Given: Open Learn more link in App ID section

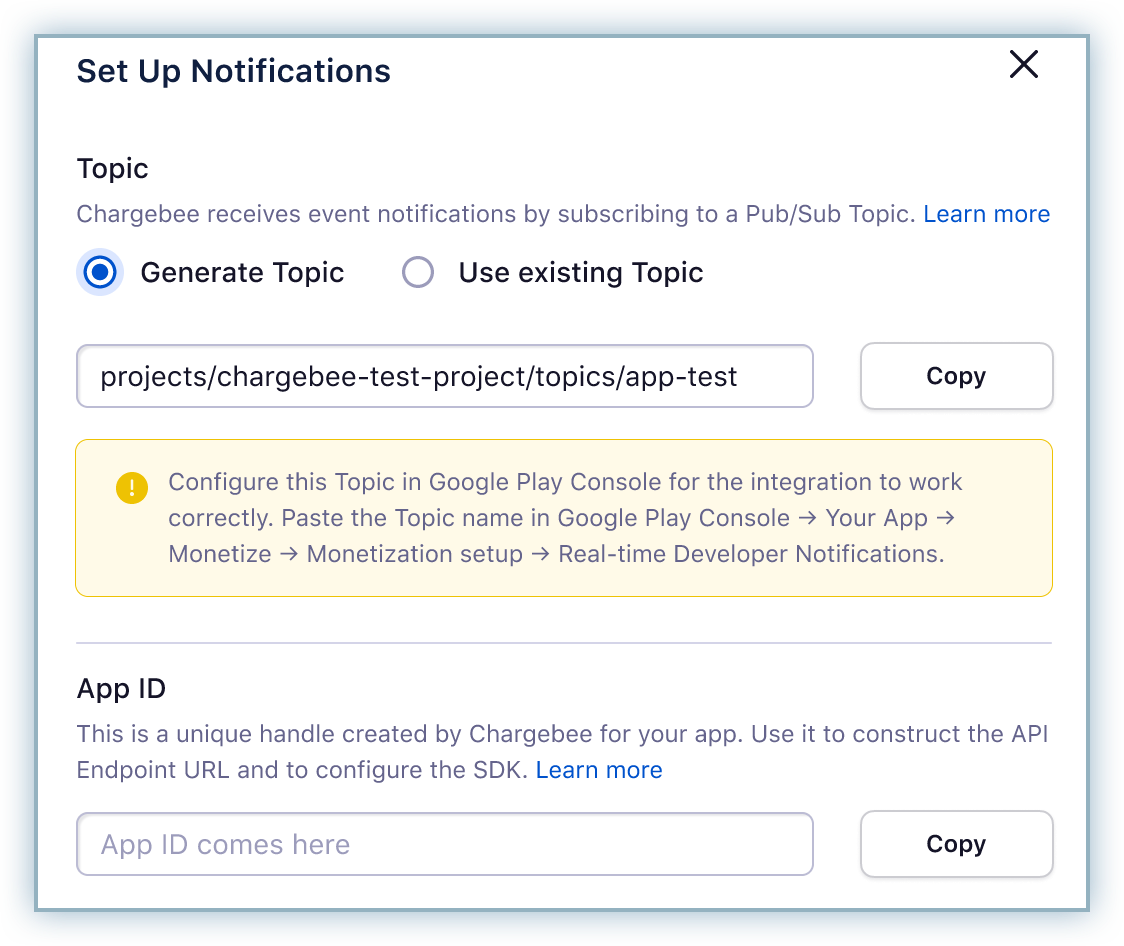Looking at the screenshot, I should (x=599, y=770).
